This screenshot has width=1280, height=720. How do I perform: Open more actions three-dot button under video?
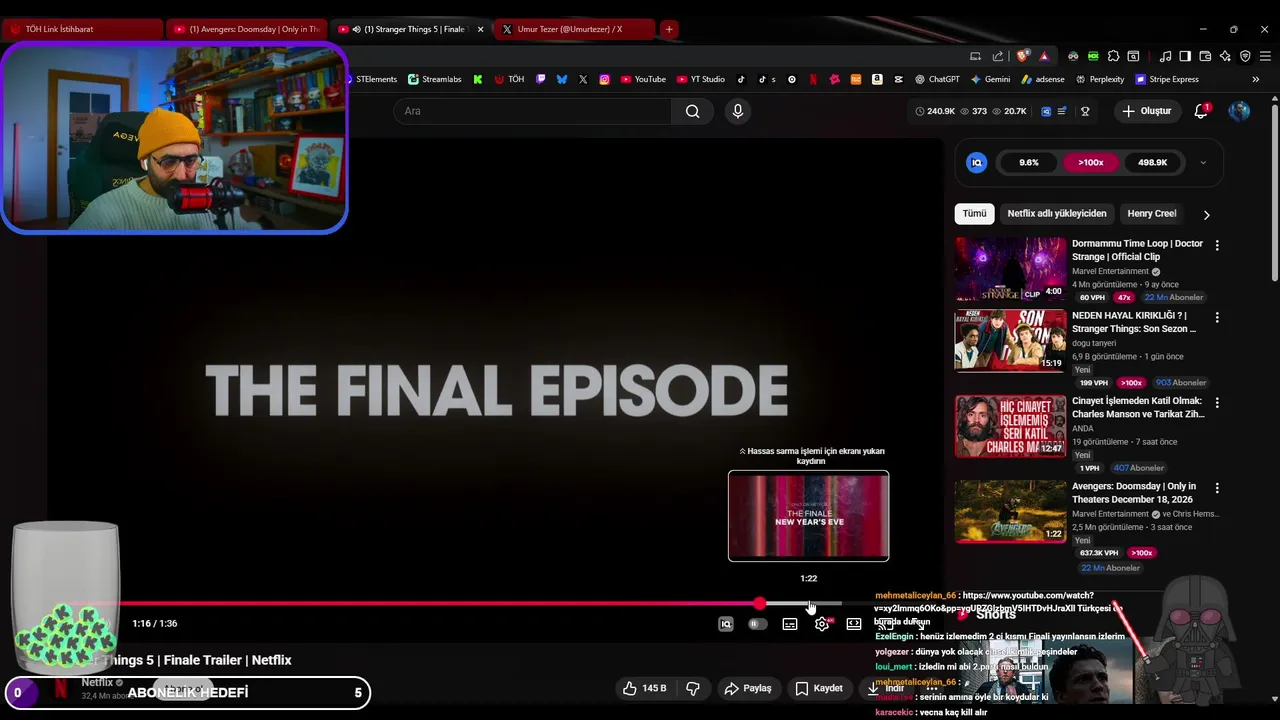coord(932,688)
